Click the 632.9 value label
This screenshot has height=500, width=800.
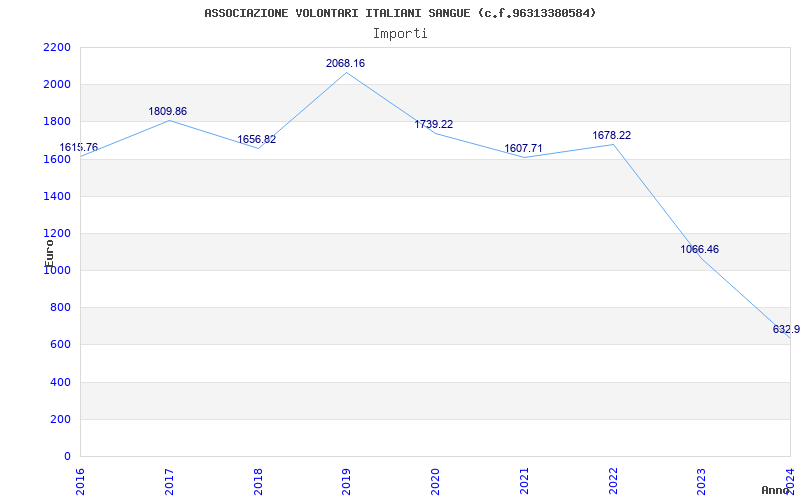coord(786,329)
